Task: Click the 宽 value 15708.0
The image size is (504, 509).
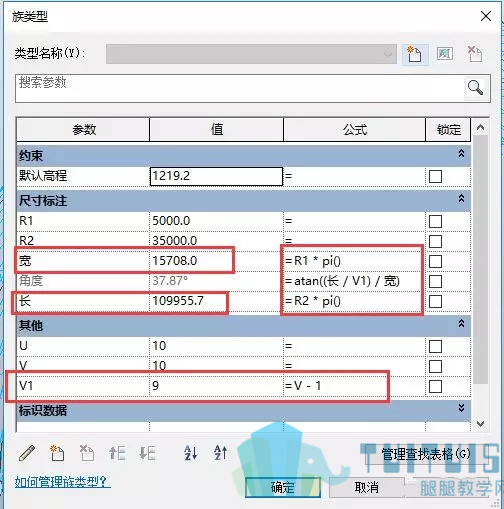Action: [x=216, y=261]
